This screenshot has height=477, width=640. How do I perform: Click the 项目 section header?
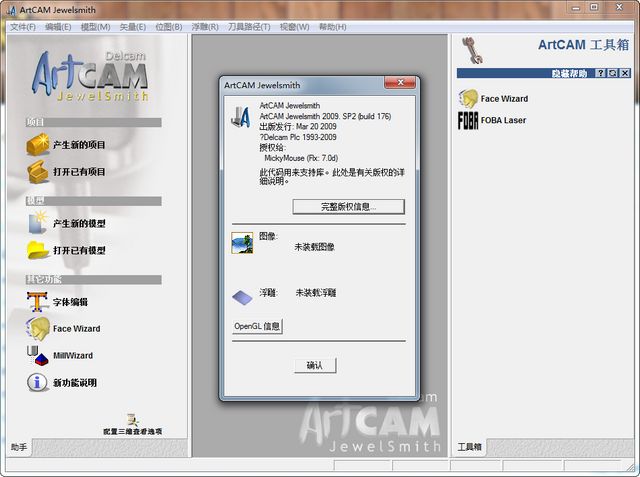94,122
